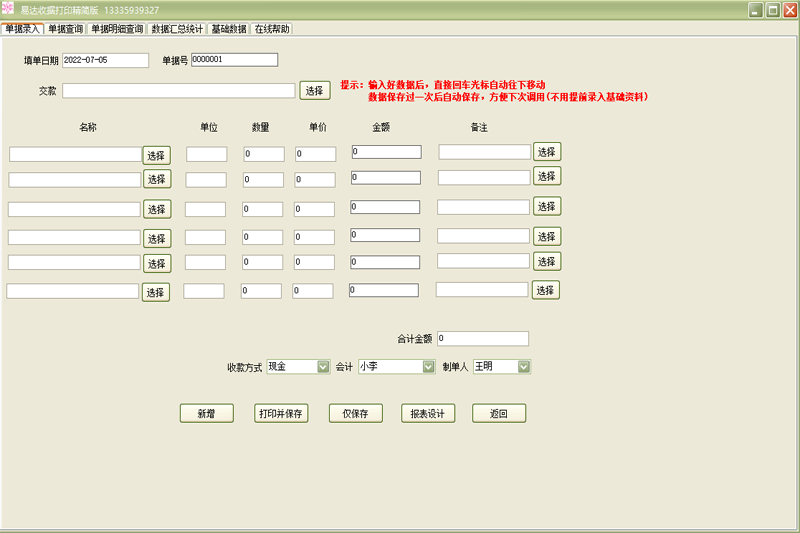This screenshot has height=533, width=800.
Task: Click the 交款 input field
Action: click(x=179, y=91)
